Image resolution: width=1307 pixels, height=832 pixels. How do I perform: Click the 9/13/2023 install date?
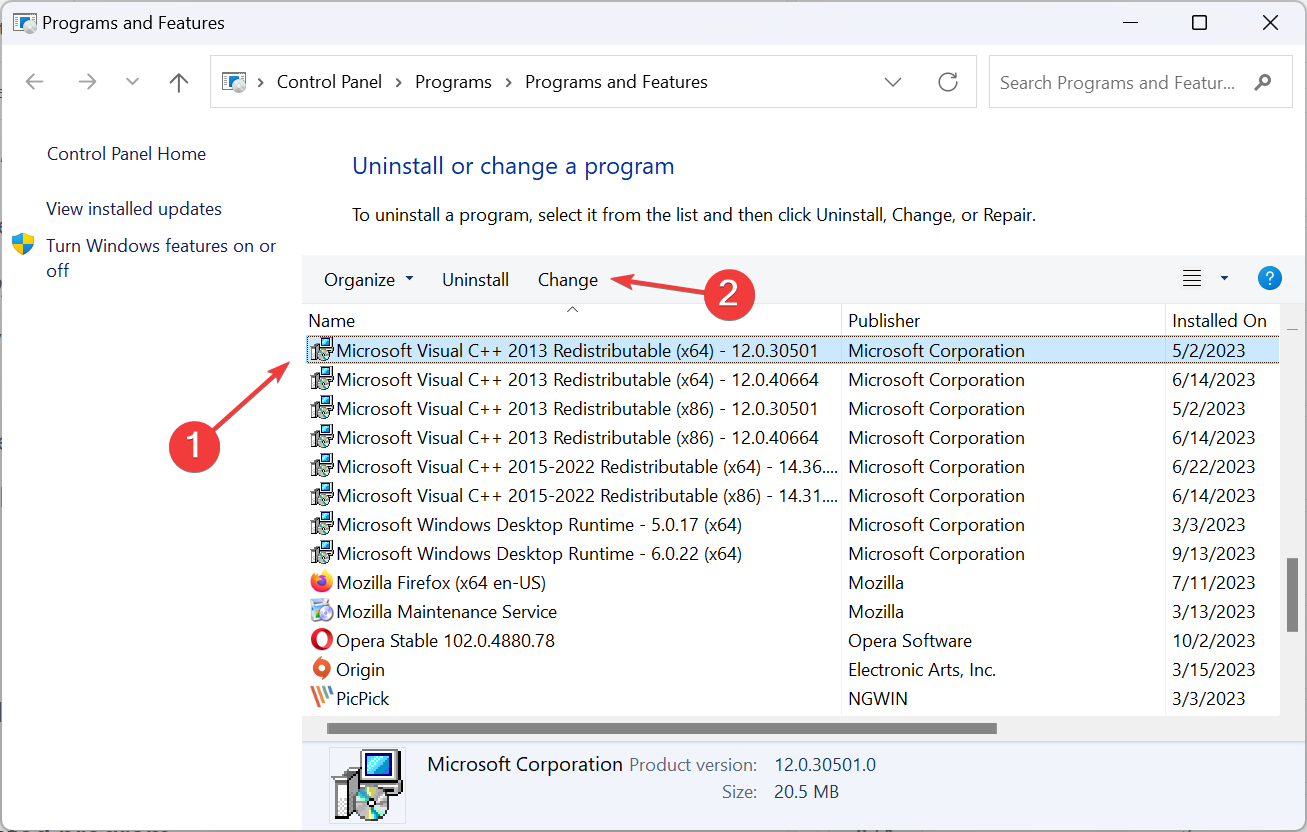(x=1213, y=554)
